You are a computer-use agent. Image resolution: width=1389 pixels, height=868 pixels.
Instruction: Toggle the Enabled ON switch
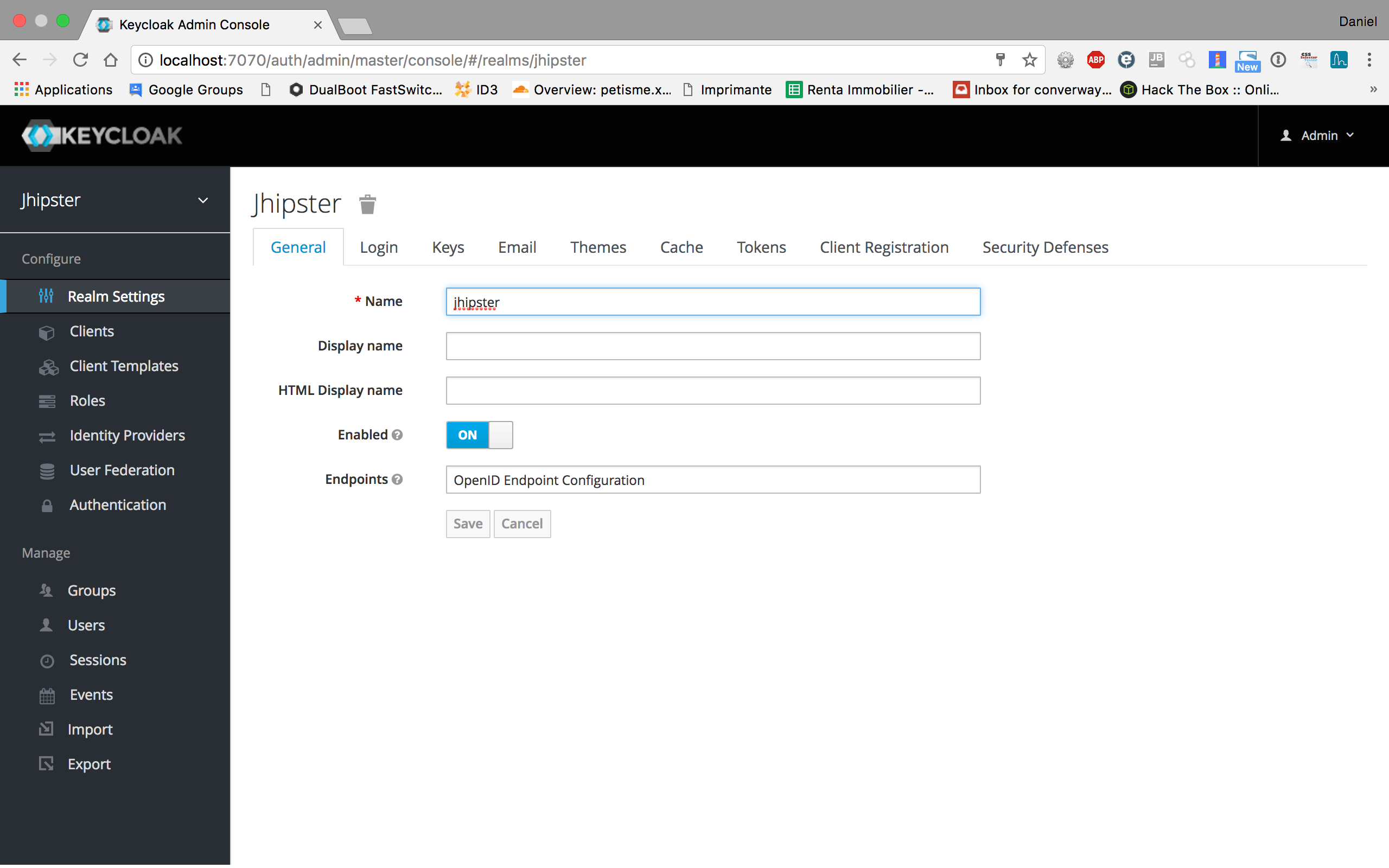pos(479,435)
